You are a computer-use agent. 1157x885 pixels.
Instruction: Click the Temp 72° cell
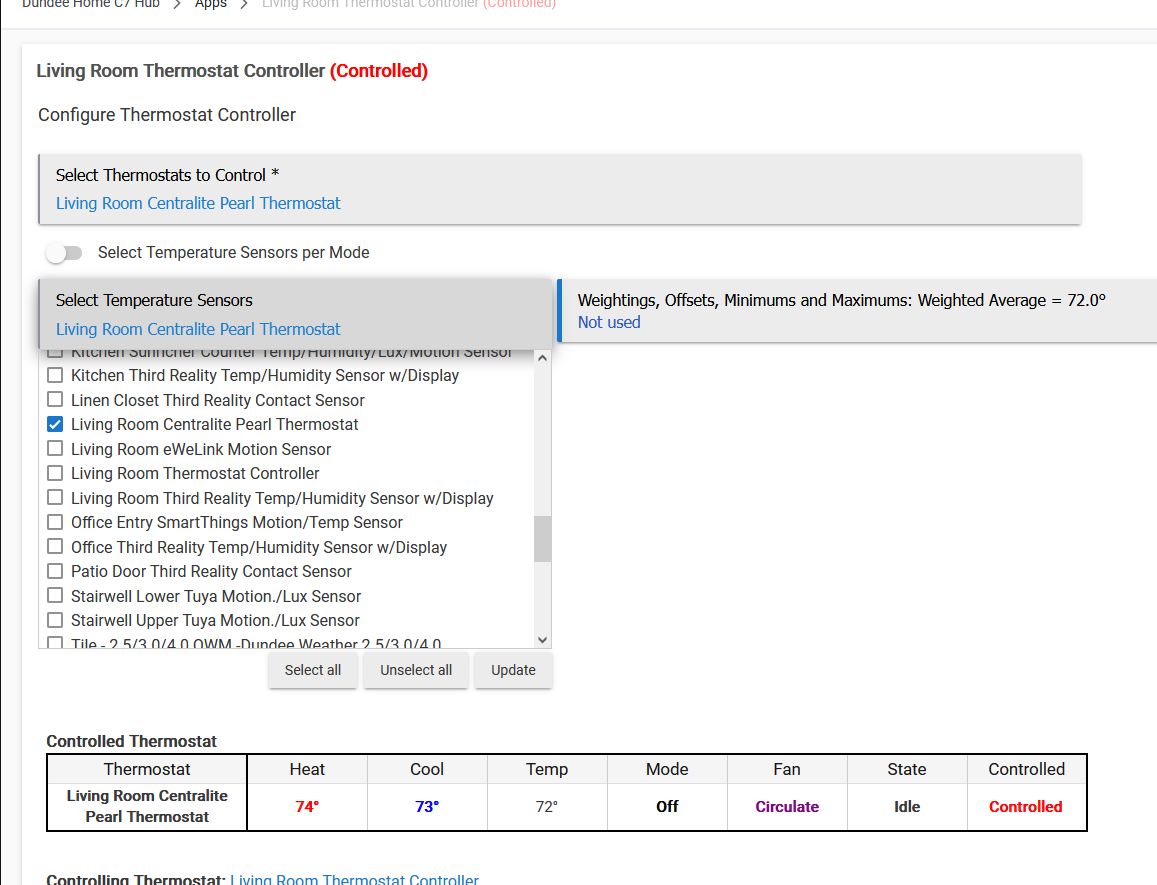(547, 807)
